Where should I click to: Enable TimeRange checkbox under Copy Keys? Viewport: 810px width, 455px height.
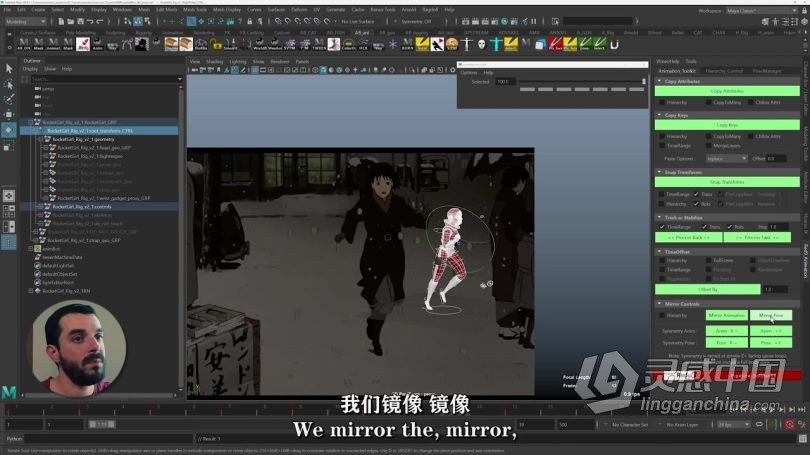pos(662,146)
